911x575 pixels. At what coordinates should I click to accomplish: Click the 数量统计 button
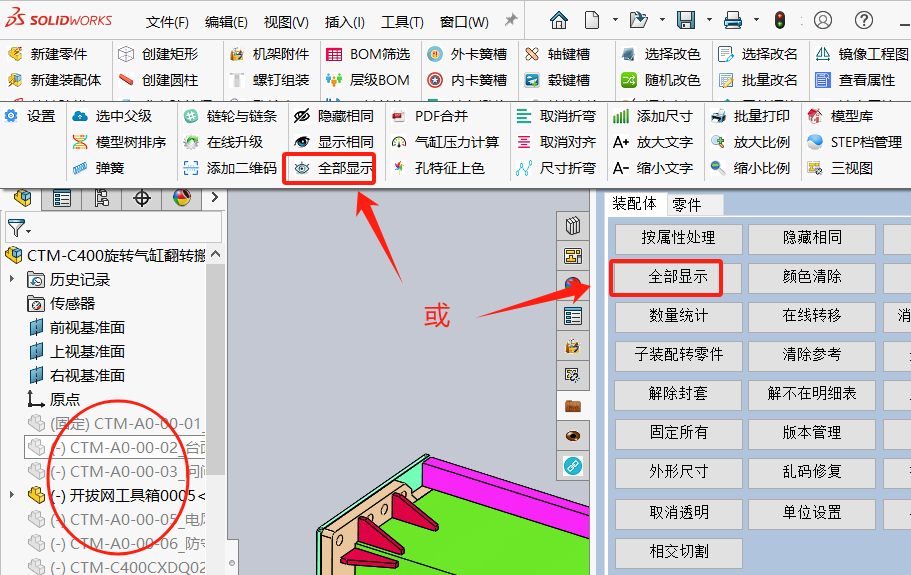tap(679, 315)
